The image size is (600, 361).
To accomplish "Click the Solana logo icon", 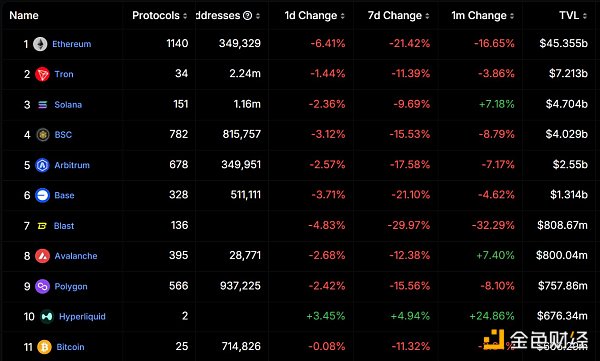I will tap(42, 105).
